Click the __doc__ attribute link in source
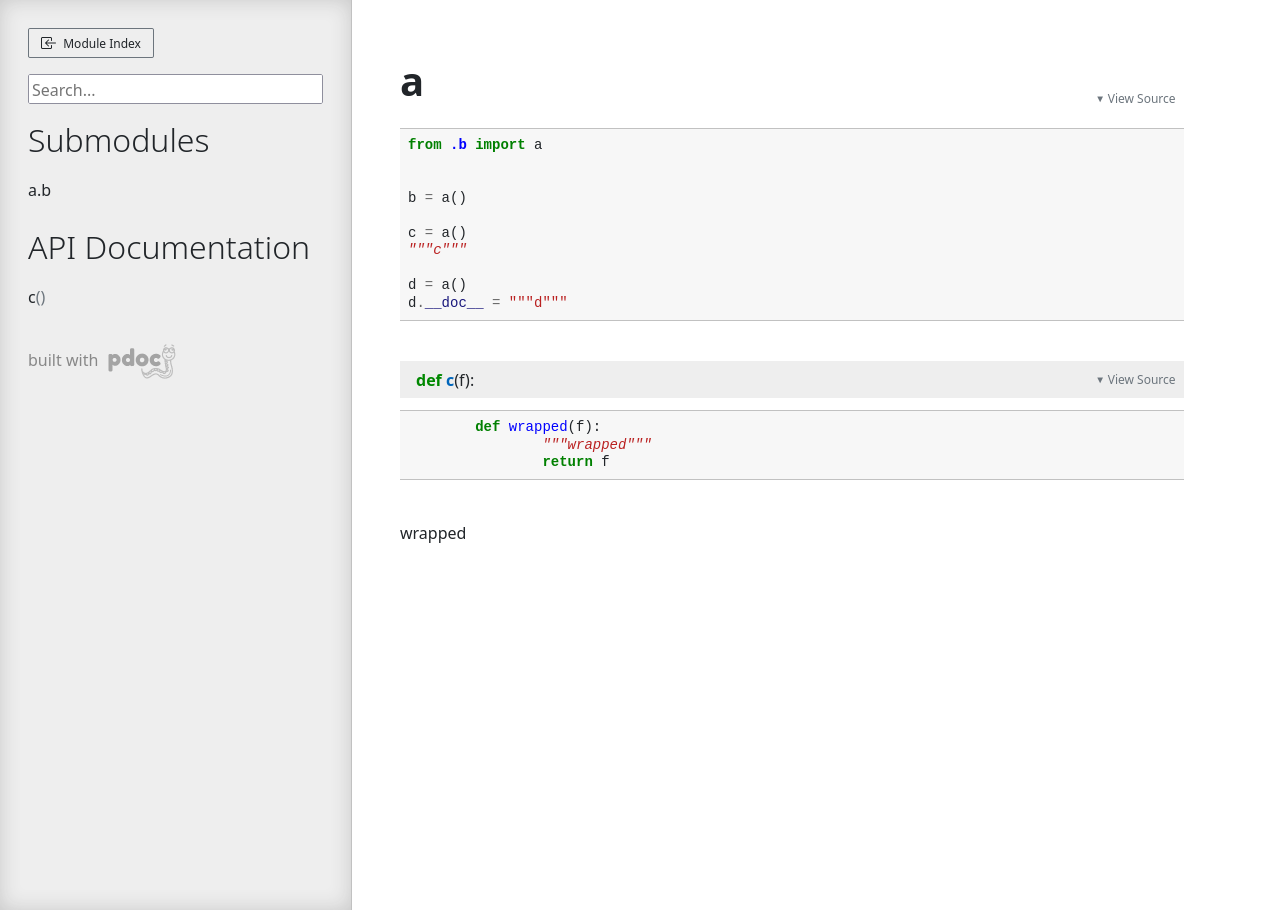 point(454,302)
